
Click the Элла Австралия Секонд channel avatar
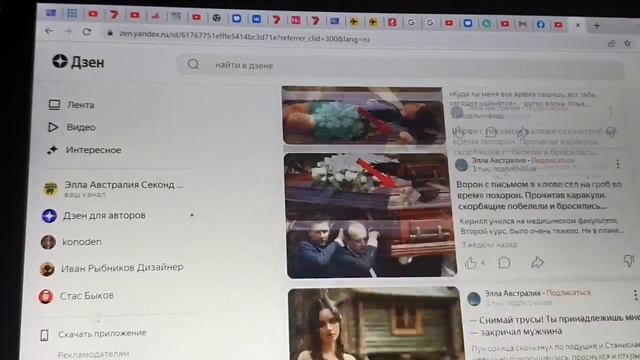[51, 189]
